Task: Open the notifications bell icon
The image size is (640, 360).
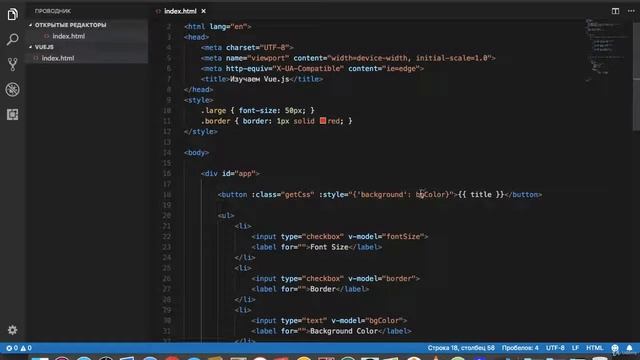Action: (629, 348)
